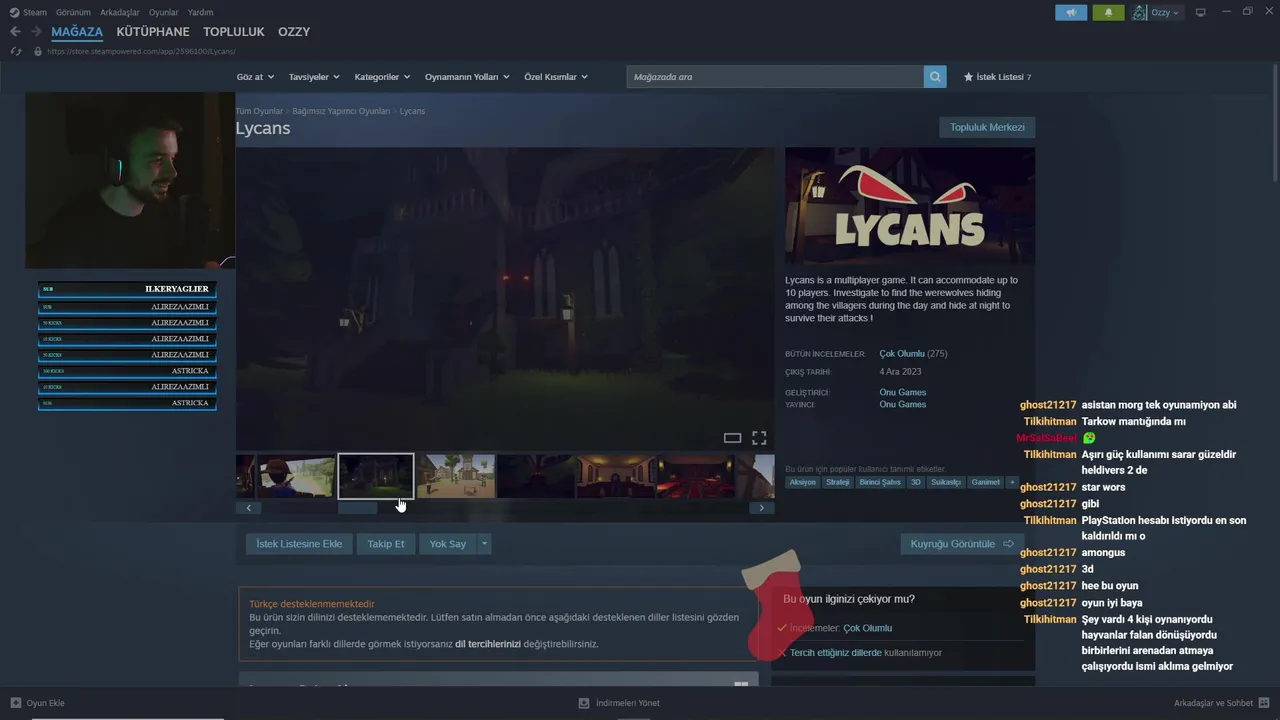
Task: Reload the page with the refresh icon
Action: tap(15, 51)
